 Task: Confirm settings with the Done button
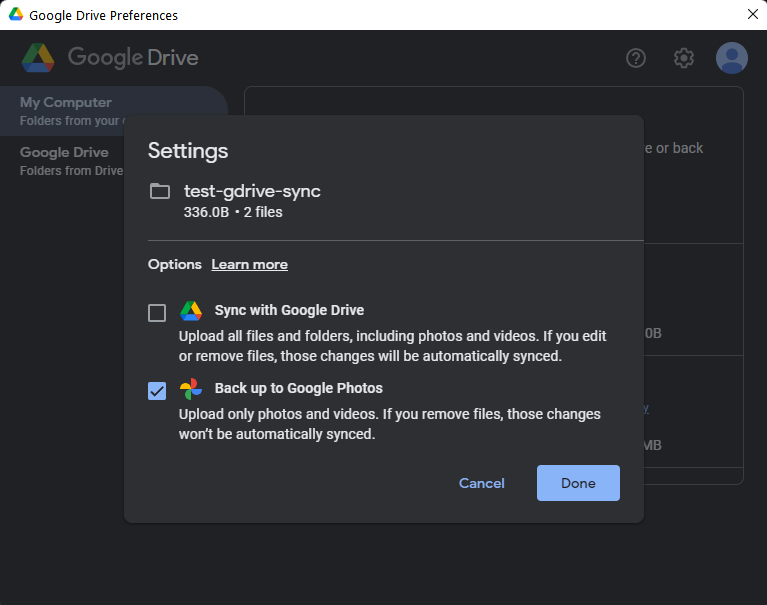pos(578,483)
